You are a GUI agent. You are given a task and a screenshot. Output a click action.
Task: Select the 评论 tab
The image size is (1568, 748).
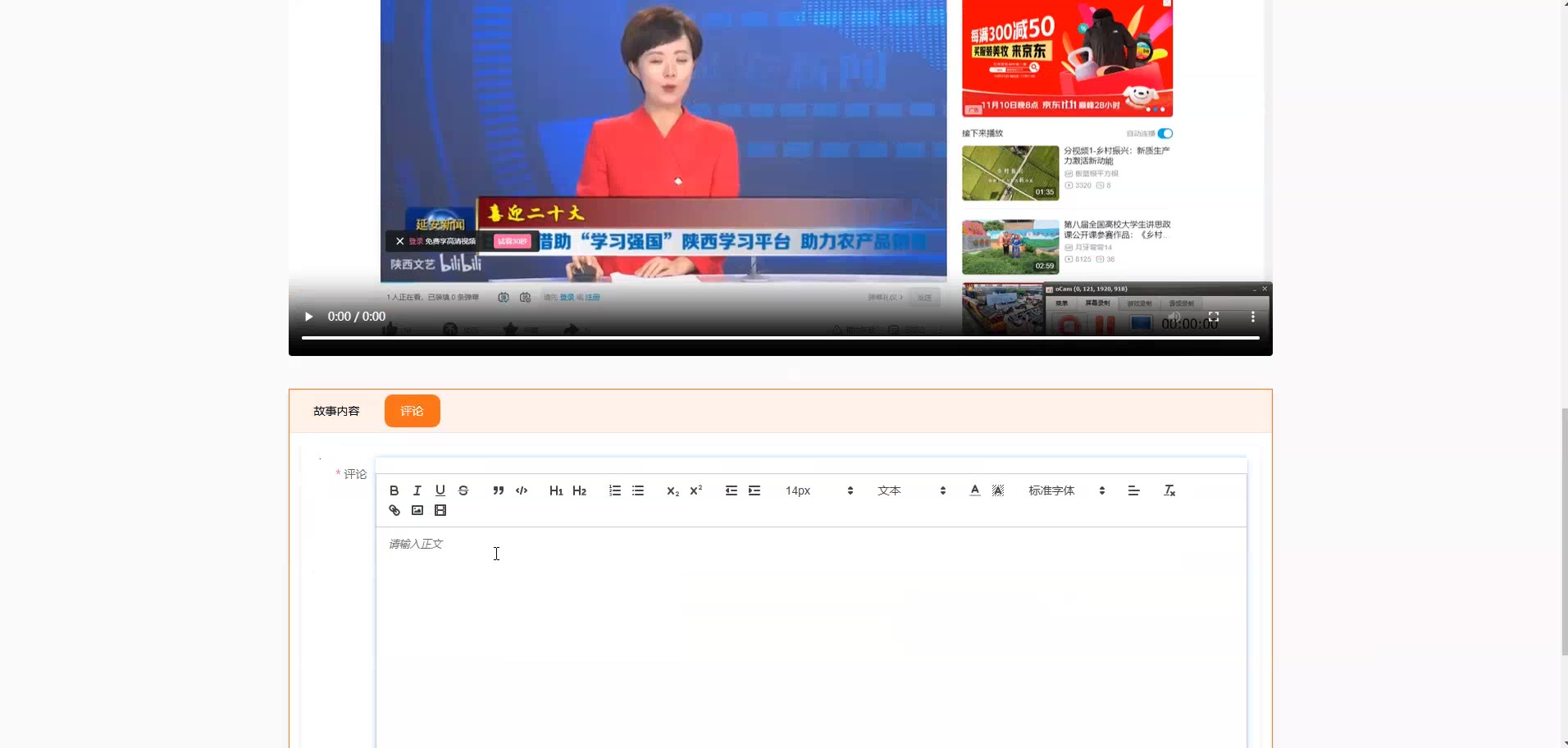click(413, 411)
